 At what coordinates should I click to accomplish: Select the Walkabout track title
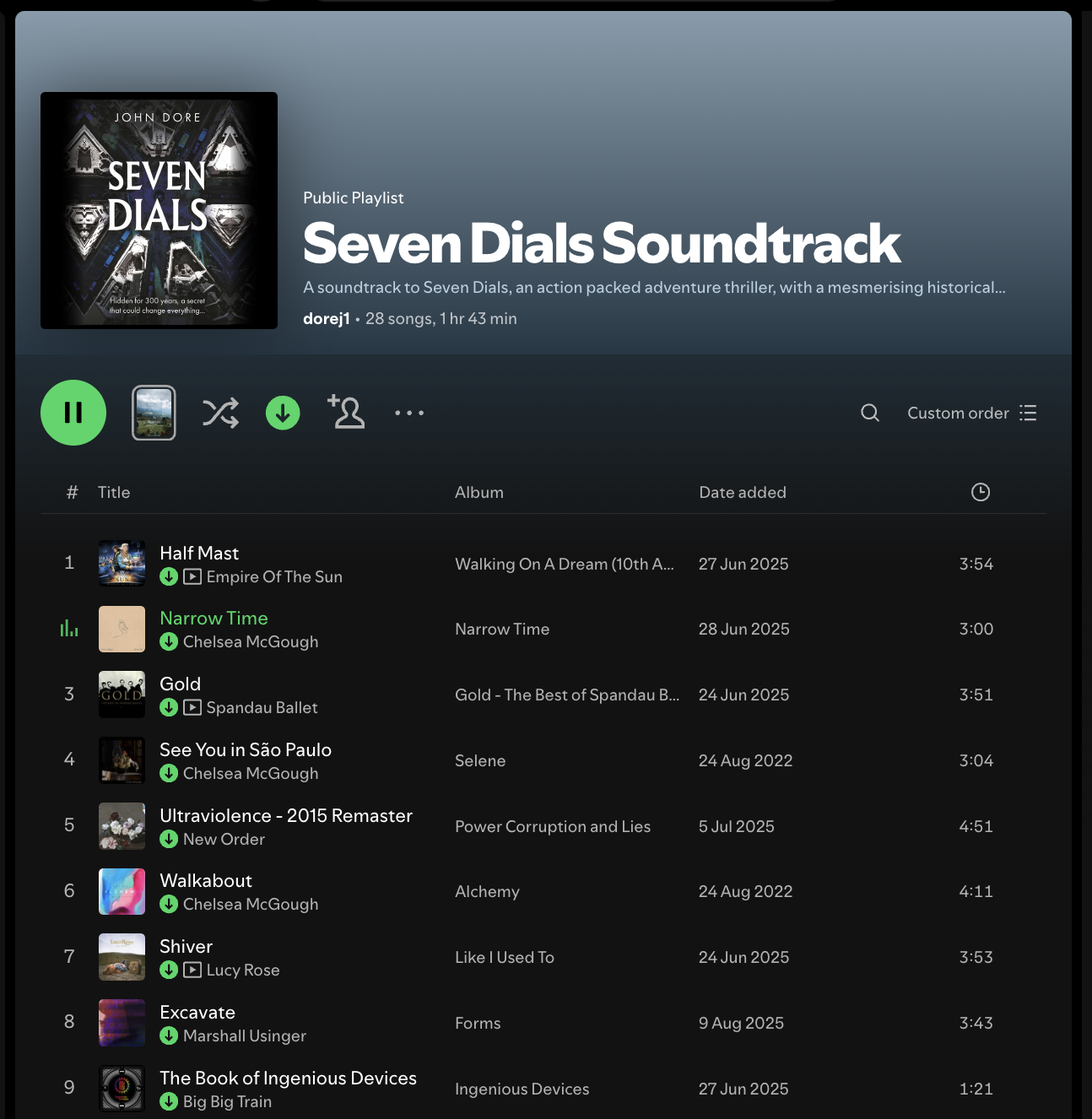click(x=206, y=880)
